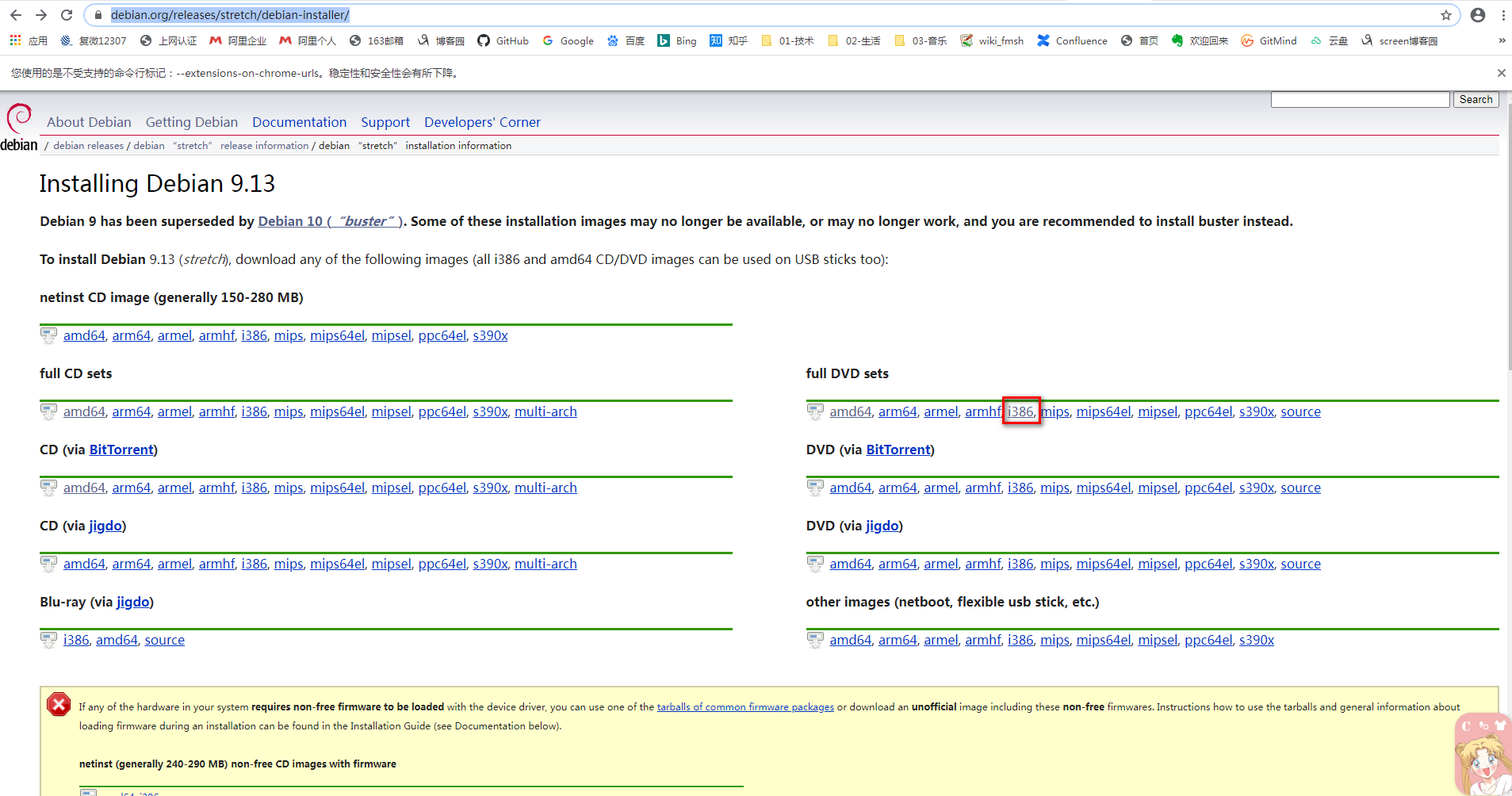The width and height of the screenshot is (1512, 796).
Task: Click the debian releases breadcrumb
Action: [89, 146]
